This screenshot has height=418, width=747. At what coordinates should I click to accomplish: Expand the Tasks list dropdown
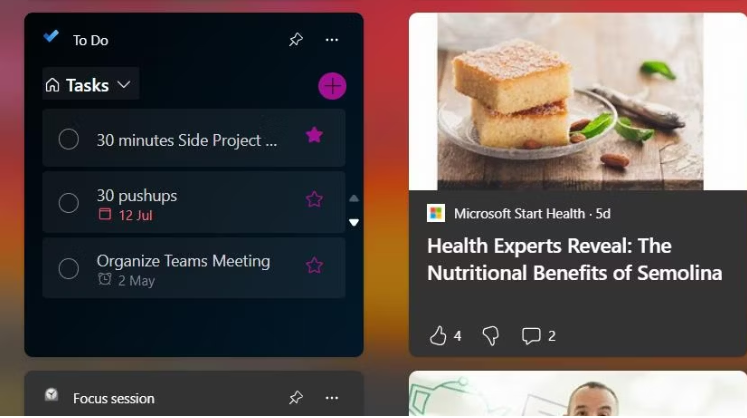[91, 85]
